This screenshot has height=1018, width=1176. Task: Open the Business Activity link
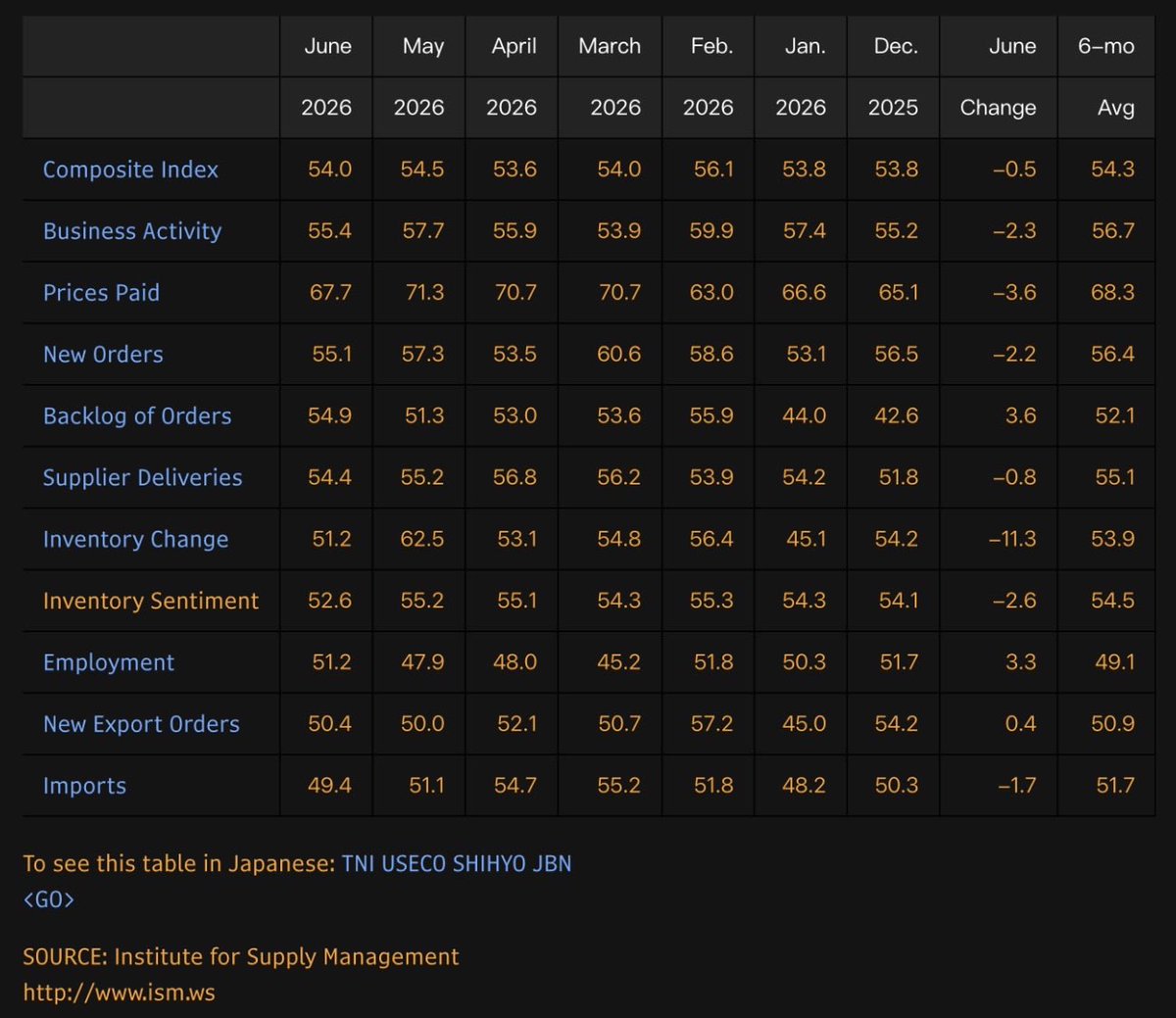point(132,231)
